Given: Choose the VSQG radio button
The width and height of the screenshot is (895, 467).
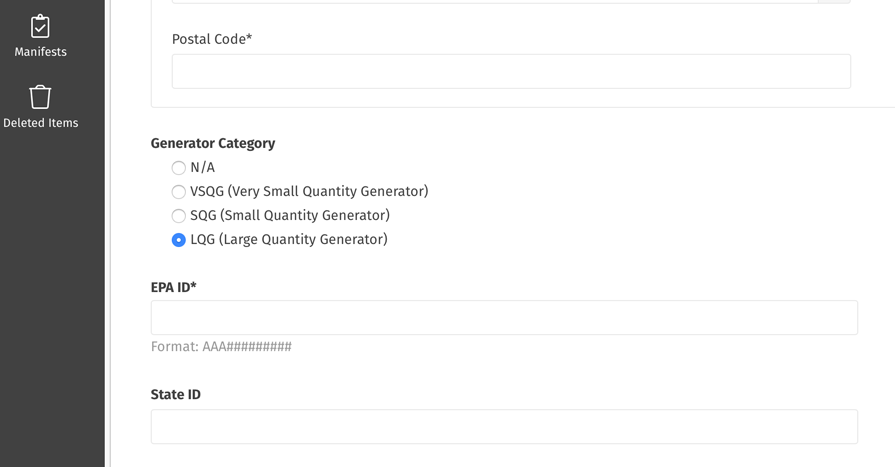Looking at the screenshot, I should coord(179,192).
